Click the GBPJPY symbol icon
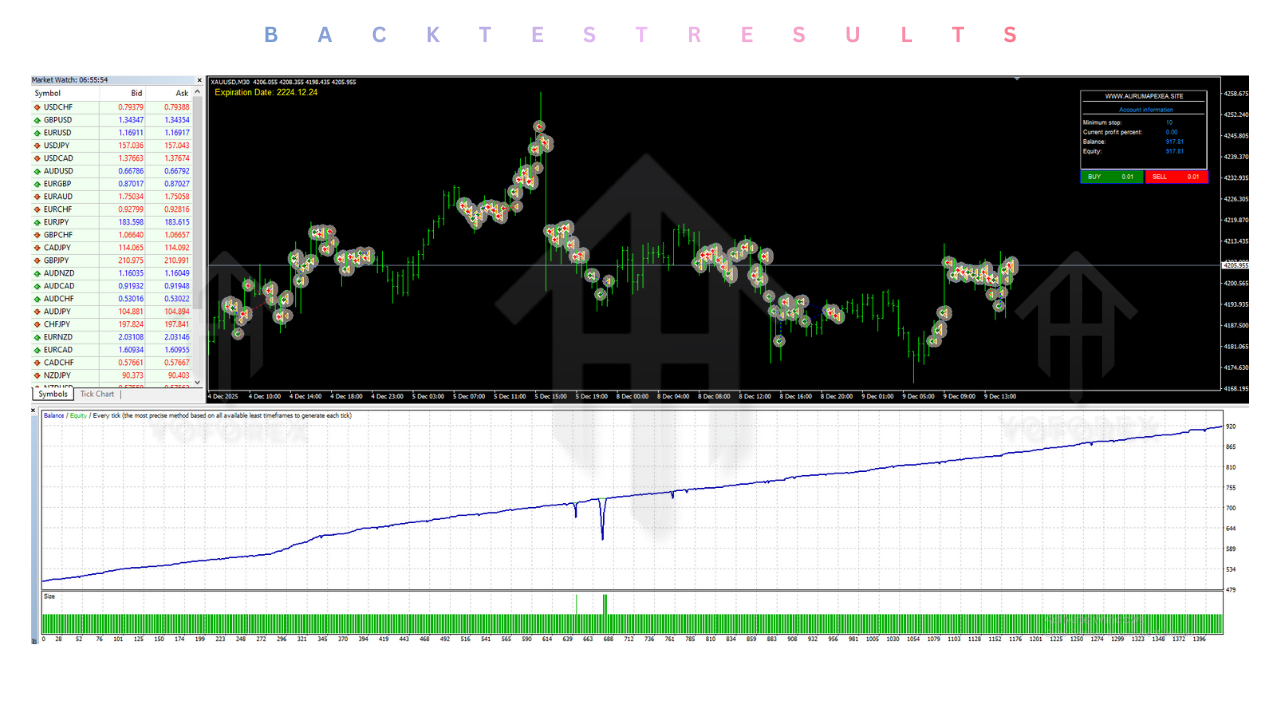Viewport: 1280px width, 720px height. (37, 260)
